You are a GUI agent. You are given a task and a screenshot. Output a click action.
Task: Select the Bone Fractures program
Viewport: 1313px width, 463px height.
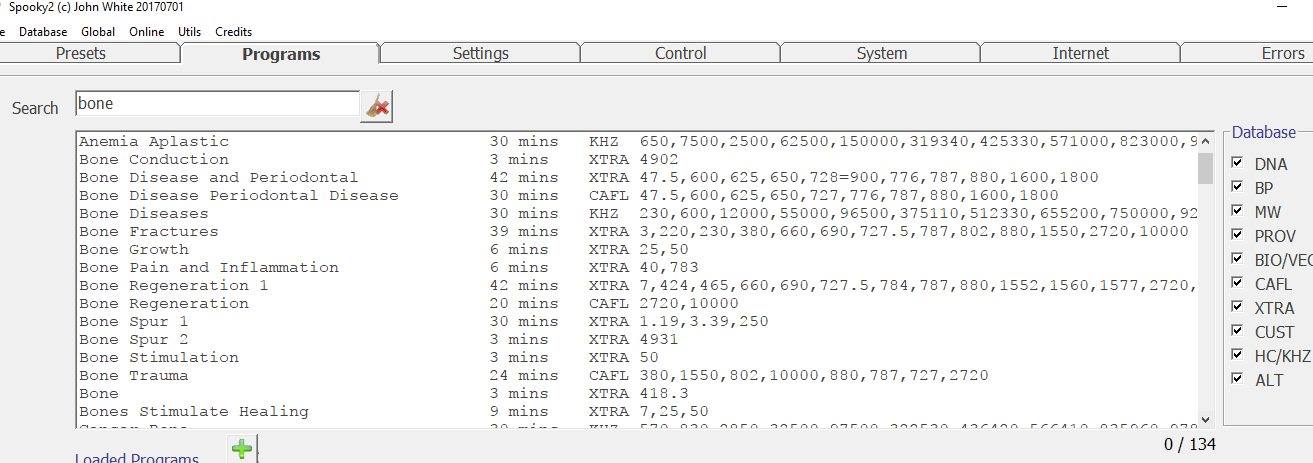(x=637, y=231)
